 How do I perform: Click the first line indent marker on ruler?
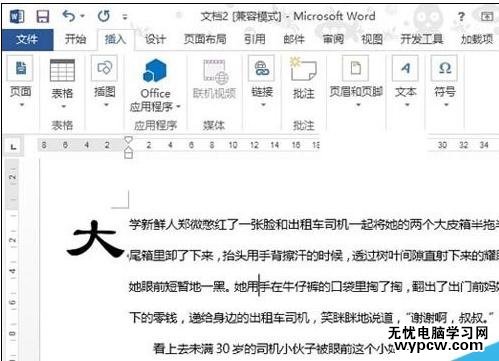point(128,140)
